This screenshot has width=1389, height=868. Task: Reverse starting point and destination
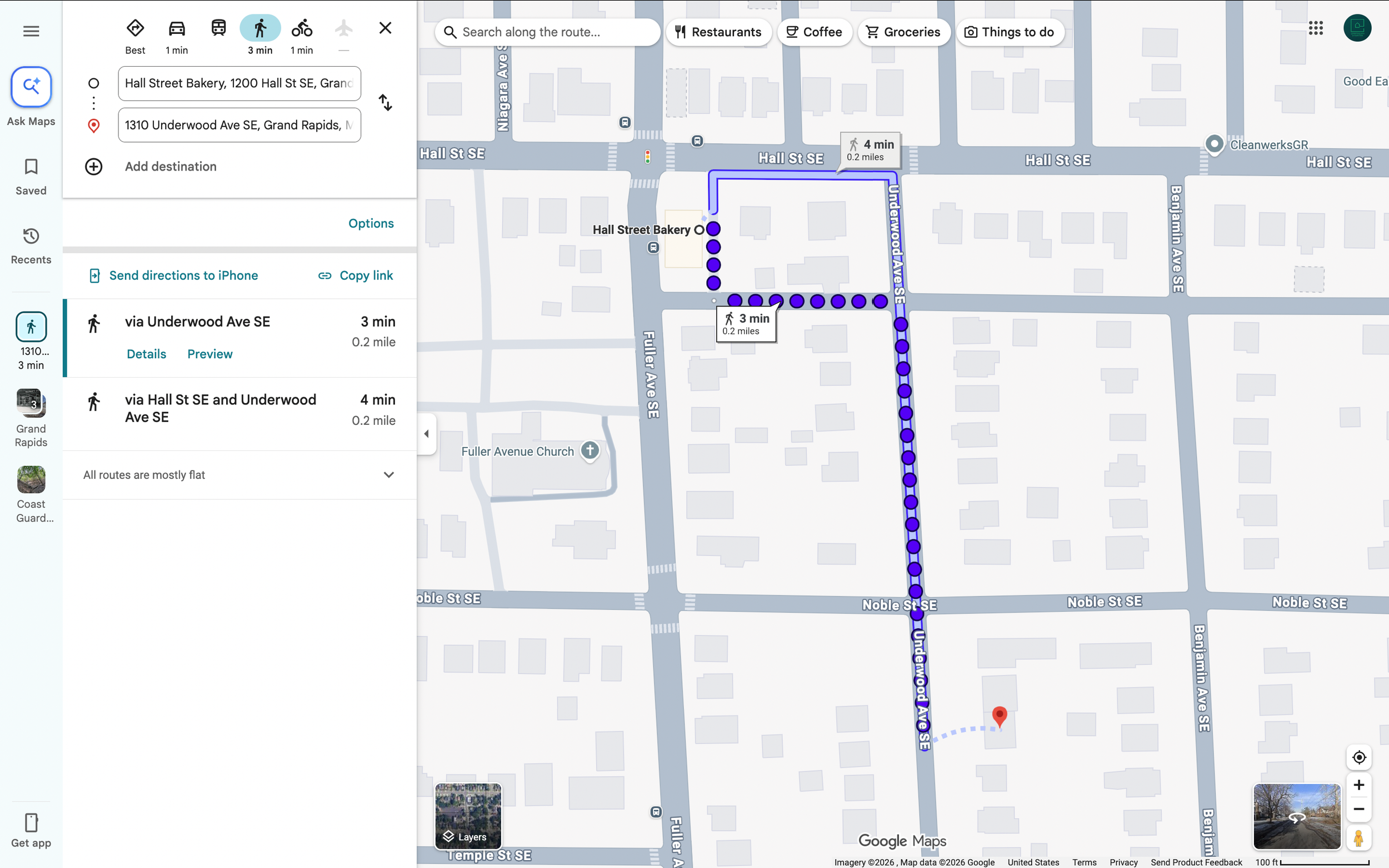point(385,103)
